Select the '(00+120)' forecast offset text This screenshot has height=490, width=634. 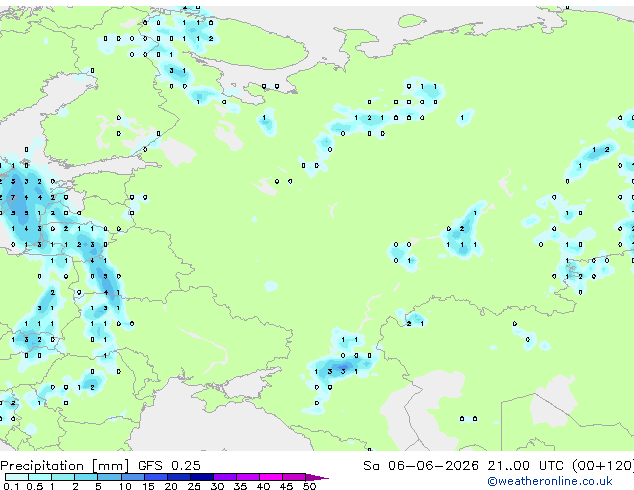pyautogui.click(x=602, y=466)
